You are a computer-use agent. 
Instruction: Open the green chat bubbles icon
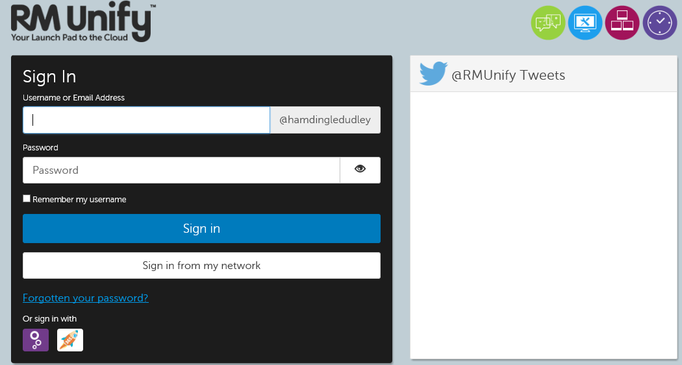(x=548, y=23)
